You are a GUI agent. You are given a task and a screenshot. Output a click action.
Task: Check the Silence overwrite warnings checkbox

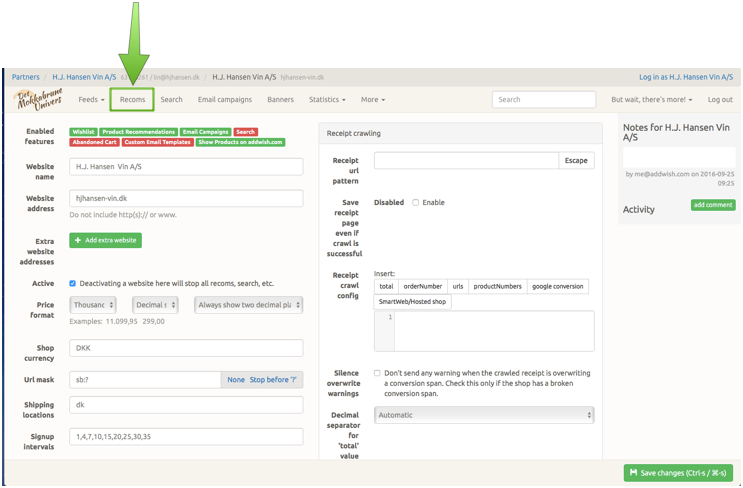tap(377, 373)
